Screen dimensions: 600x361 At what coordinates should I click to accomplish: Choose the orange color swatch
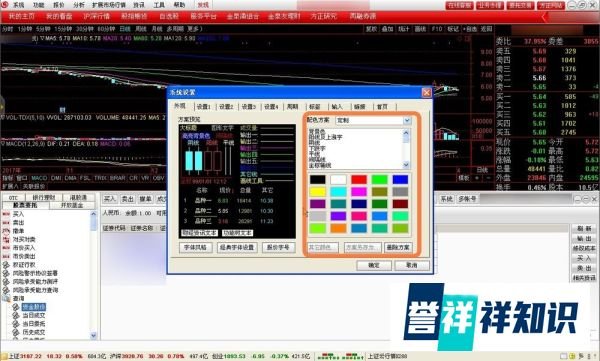tap(338, 228)
